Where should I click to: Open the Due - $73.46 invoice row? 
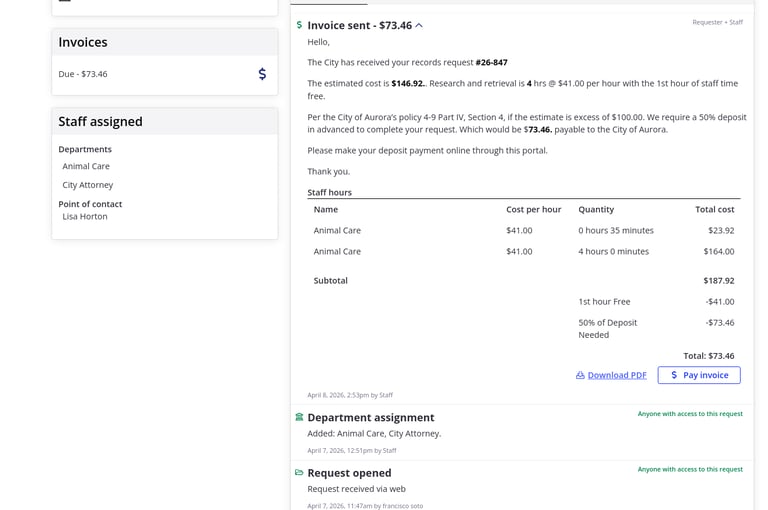click(83, 74)
